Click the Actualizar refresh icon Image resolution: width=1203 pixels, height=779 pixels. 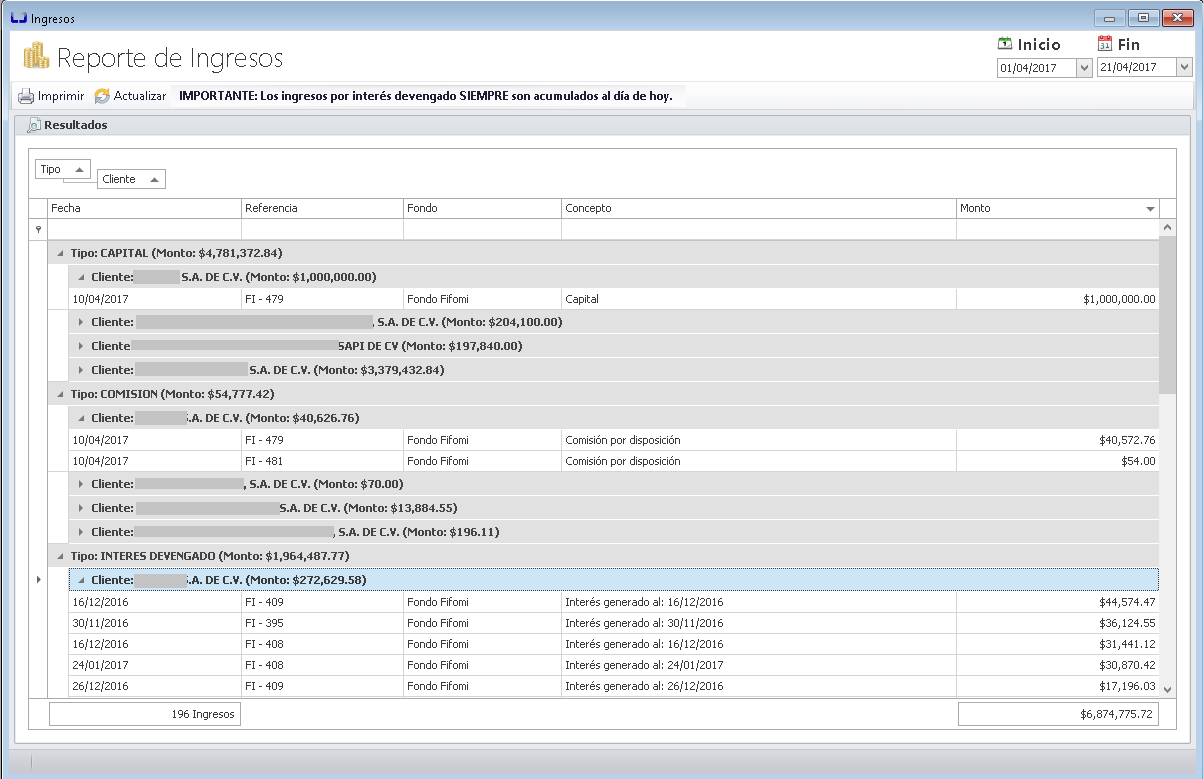pyautogui.click(x=100, y=96)
